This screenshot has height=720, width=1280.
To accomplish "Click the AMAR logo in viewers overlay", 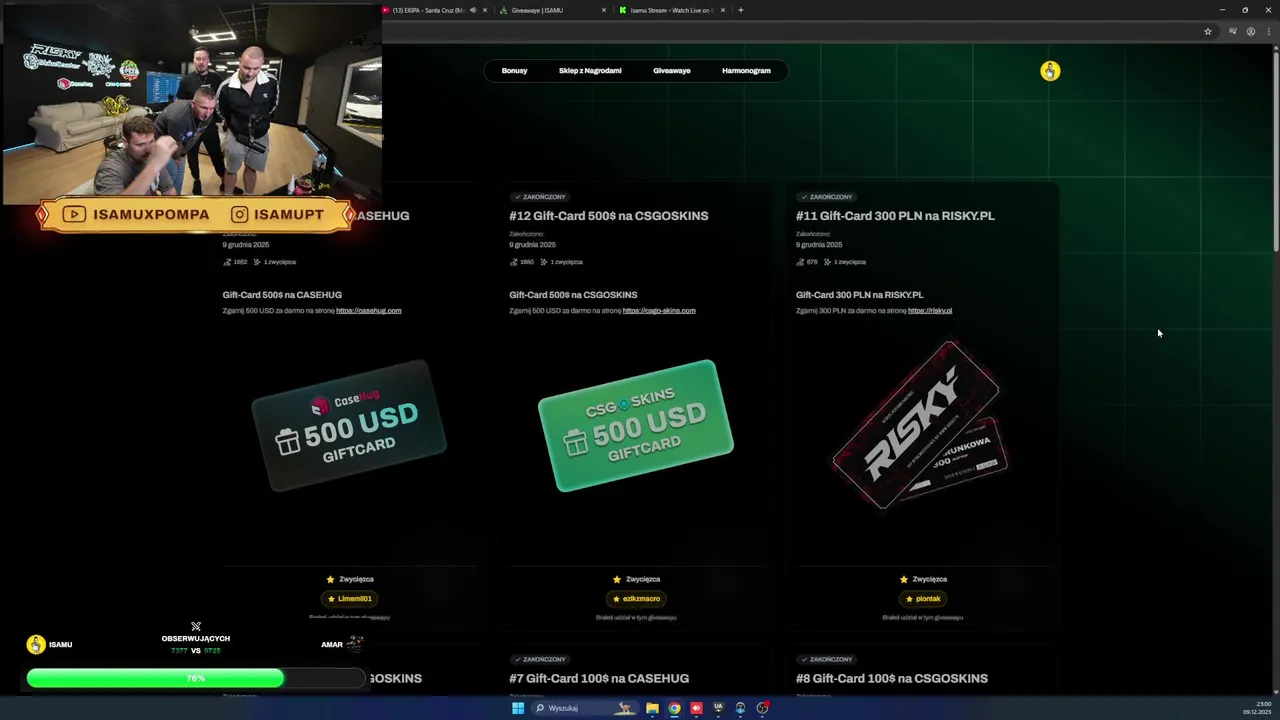I will click(354, 644).
